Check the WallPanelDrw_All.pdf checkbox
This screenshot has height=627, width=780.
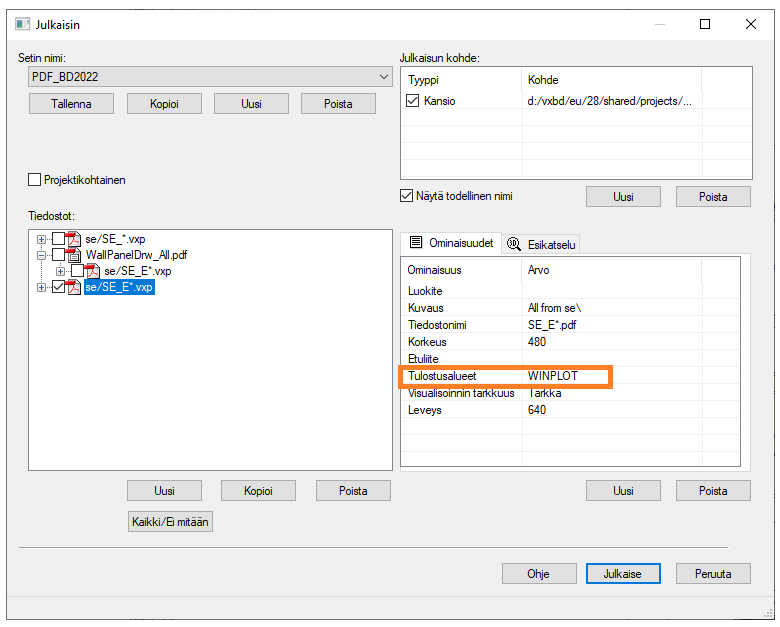[x=58, y=255]
